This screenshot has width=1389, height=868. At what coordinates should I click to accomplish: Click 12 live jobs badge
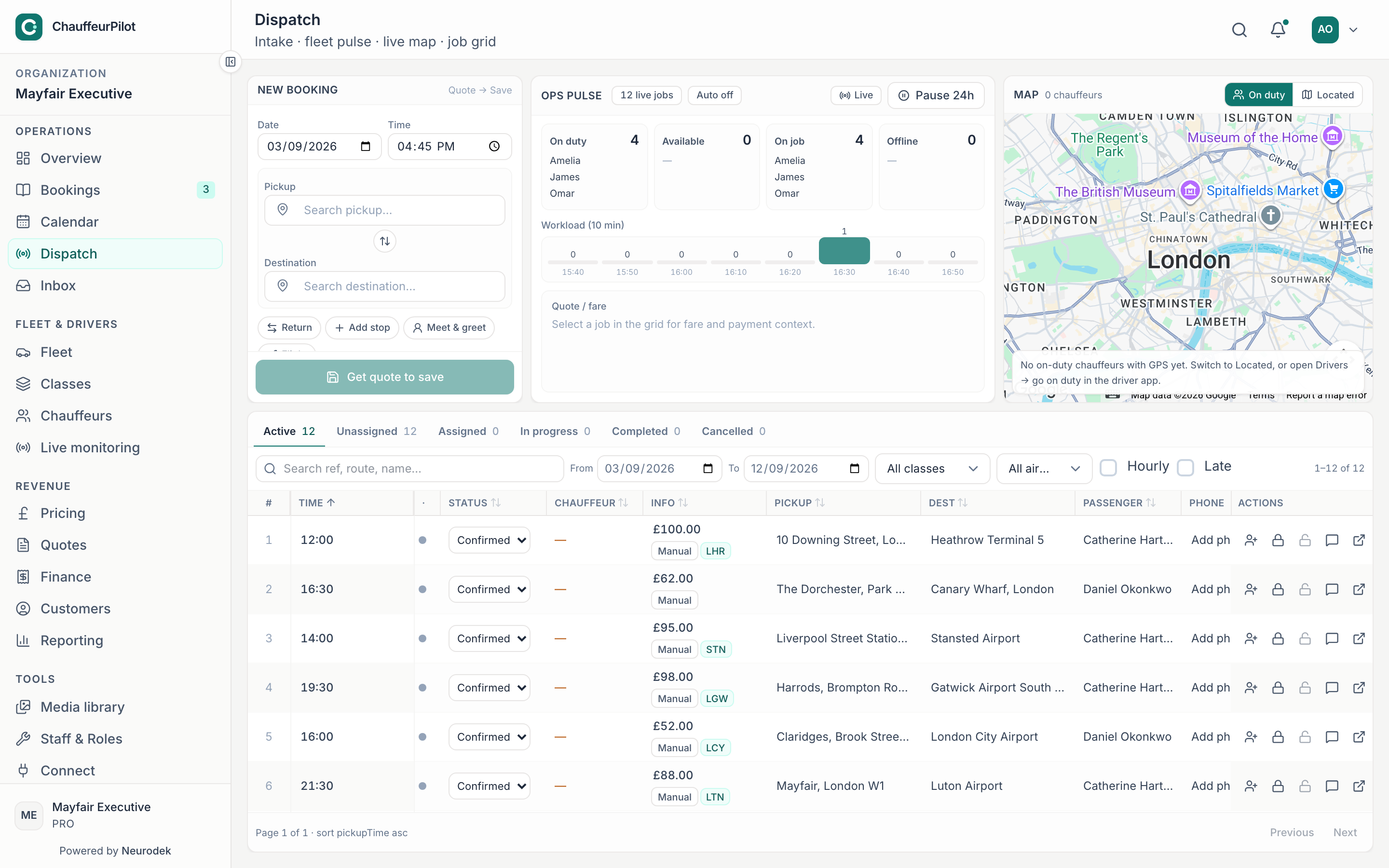pos(646,95)
